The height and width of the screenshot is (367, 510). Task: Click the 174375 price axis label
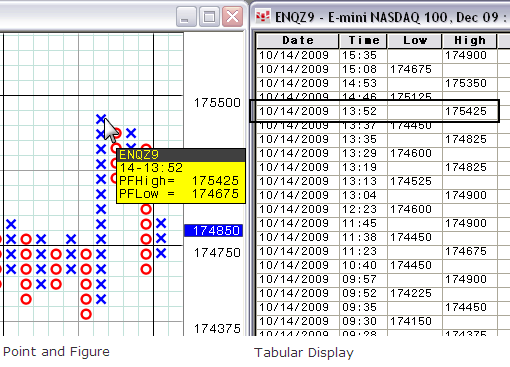pyautogui.click(x=217, y=329)
